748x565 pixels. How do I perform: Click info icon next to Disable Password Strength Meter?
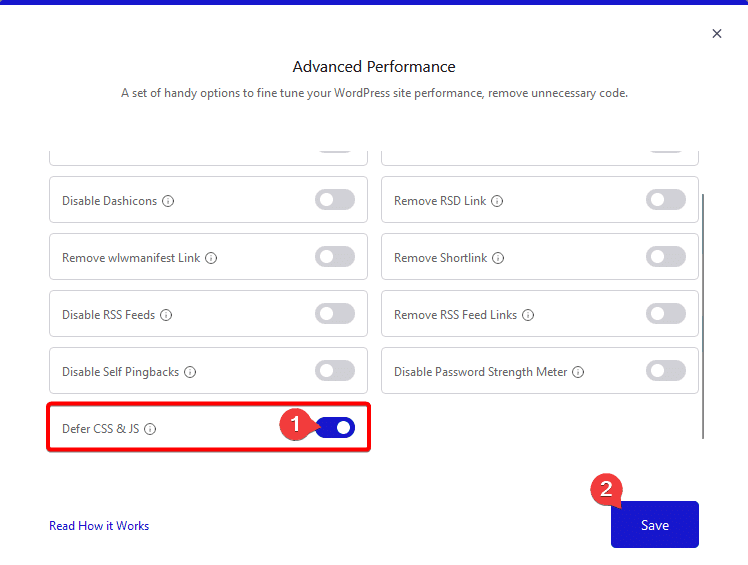(x=578, y=372)
